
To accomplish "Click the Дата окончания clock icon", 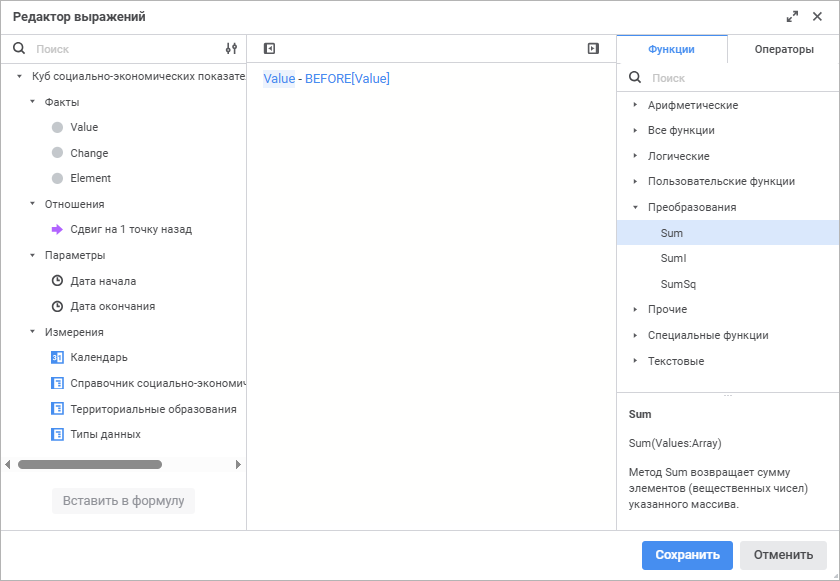I will (x=57, y=306).
